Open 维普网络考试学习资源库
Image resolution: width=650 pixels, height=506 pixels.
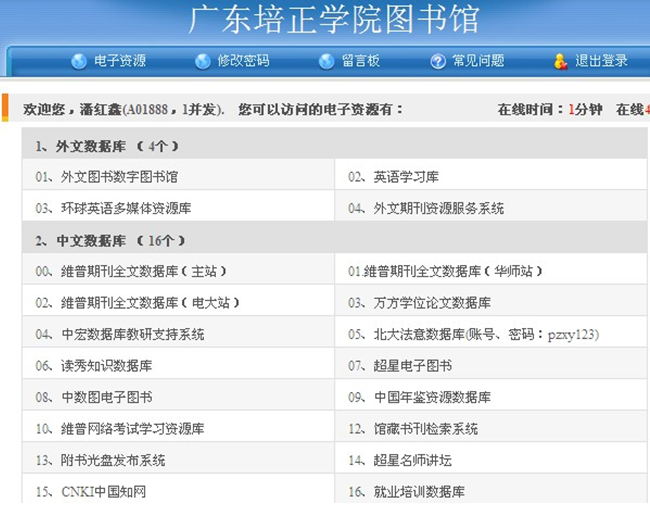(x=133, y=429)
